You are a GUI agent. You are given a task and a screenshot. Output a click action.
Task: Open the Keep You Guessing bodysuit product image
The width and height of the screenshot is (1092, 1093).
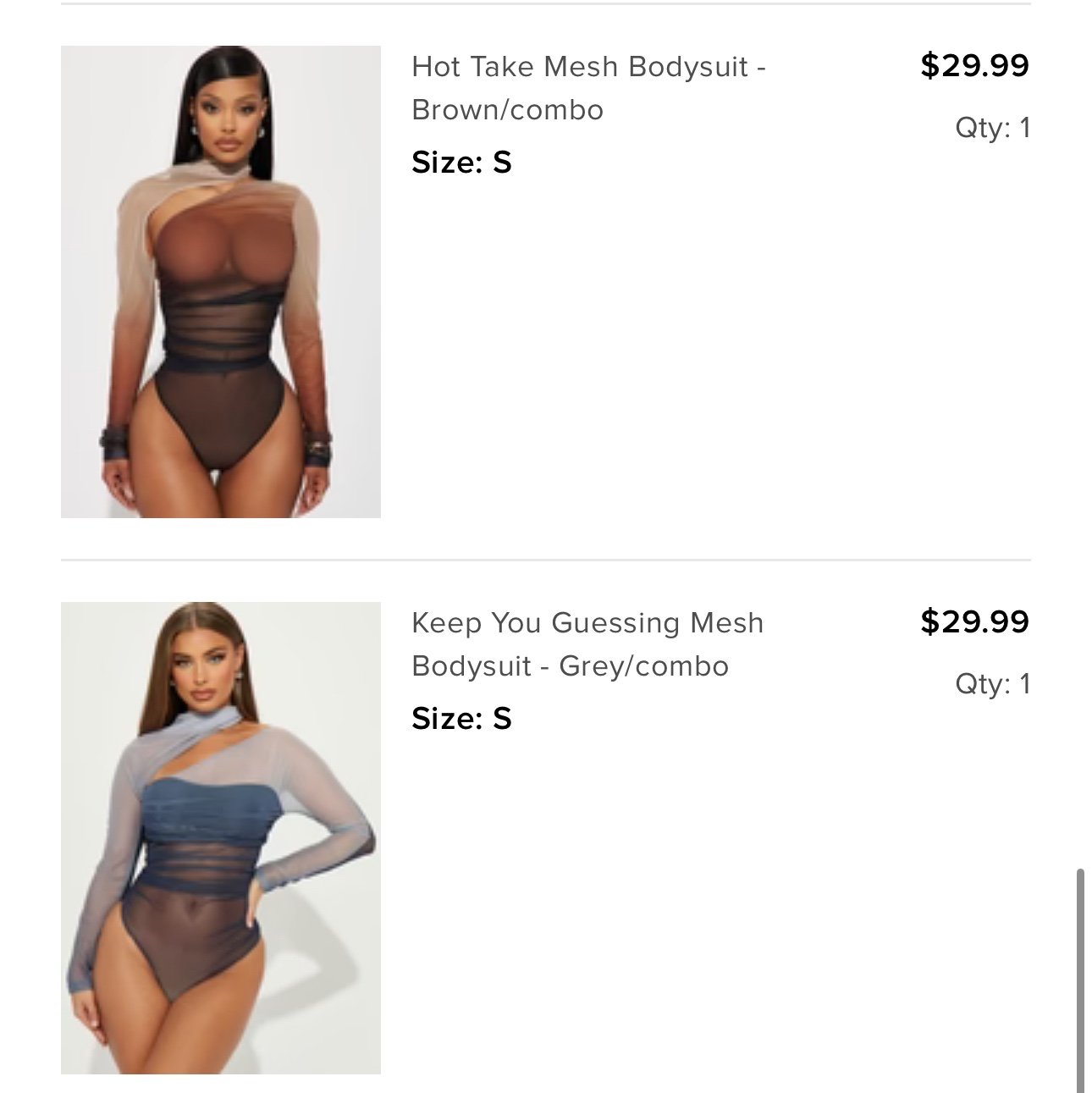tap(221, 838)
